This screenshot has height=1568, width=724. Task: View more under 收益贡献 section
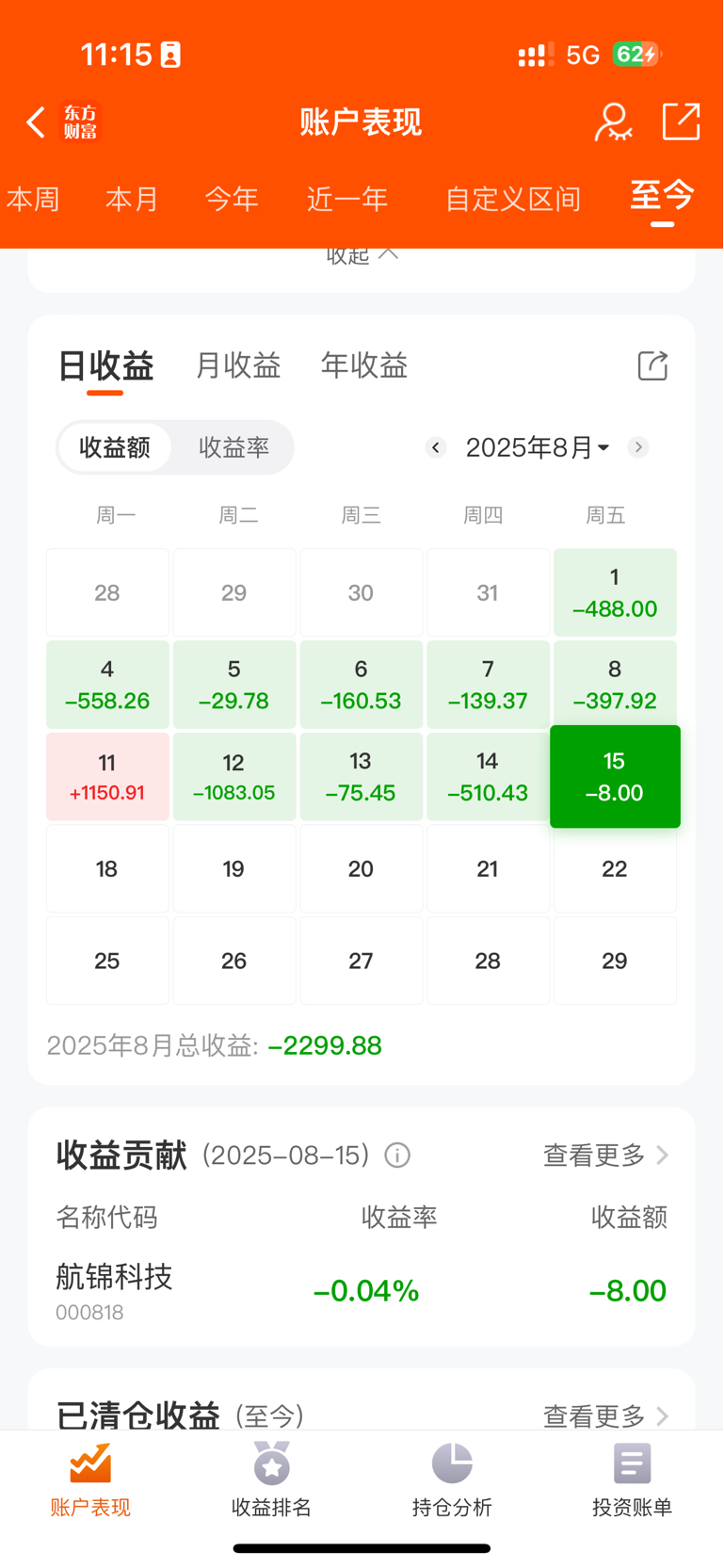click(605, 1156)
